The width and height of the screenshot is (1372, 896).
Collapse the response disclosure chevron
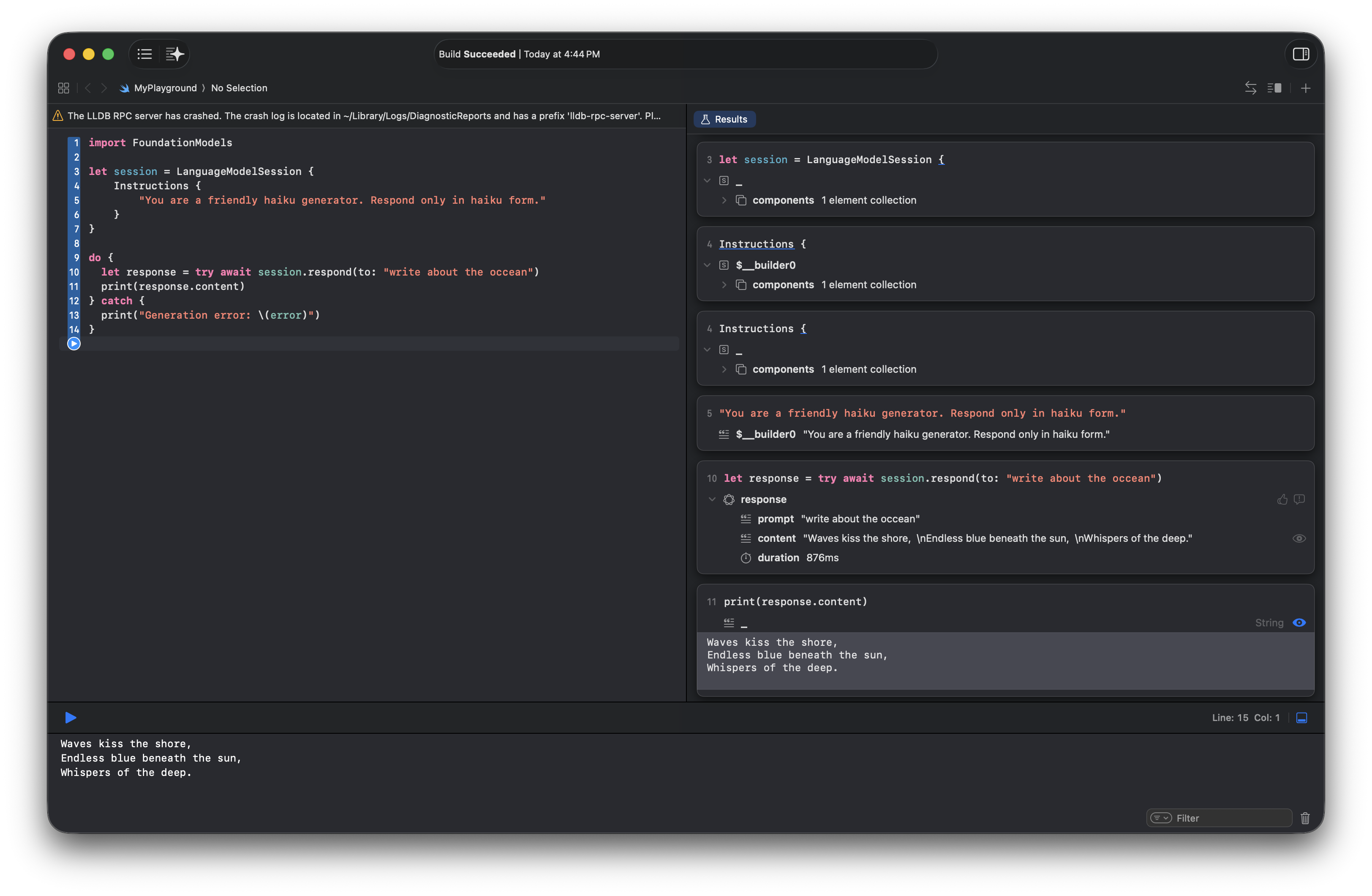pos(712,500)
